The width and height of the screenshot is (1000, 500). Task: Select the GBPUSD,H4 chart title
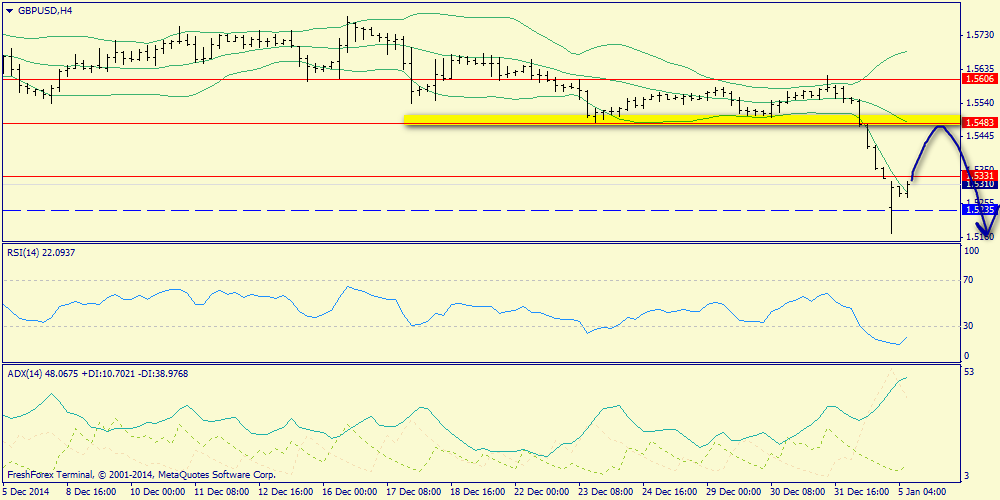click(x=44, y=10)
